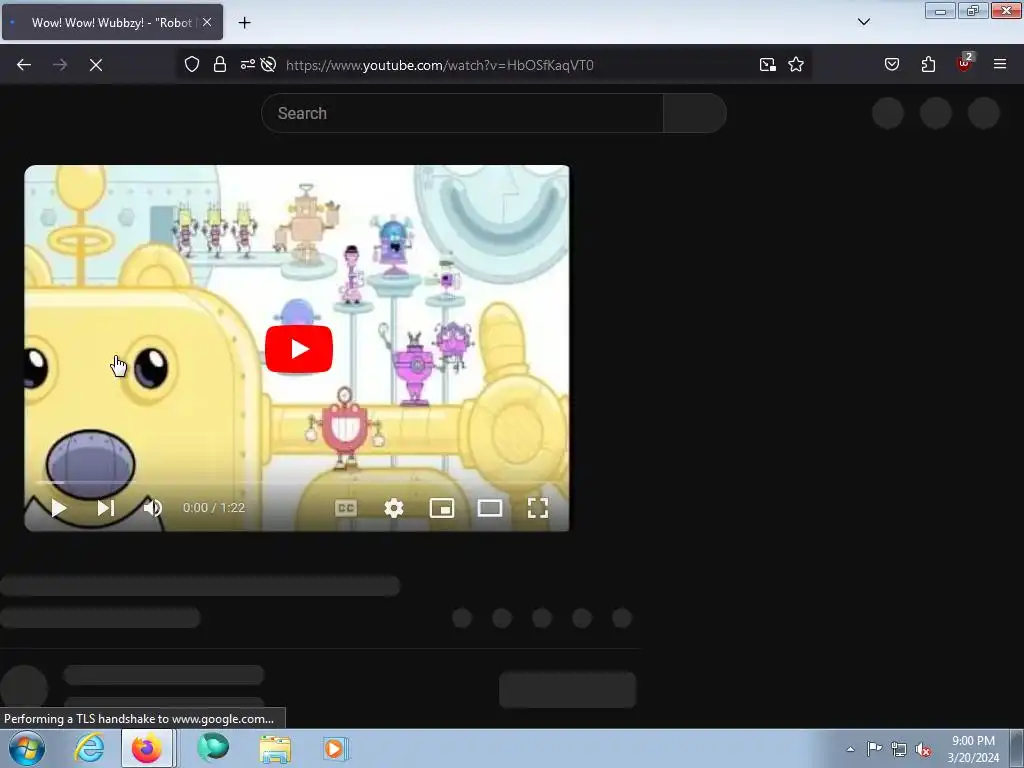The image size is (1024, 768).
Task: Stop page loading with X button
Action: pyautogui.click(x=96, y=65)
